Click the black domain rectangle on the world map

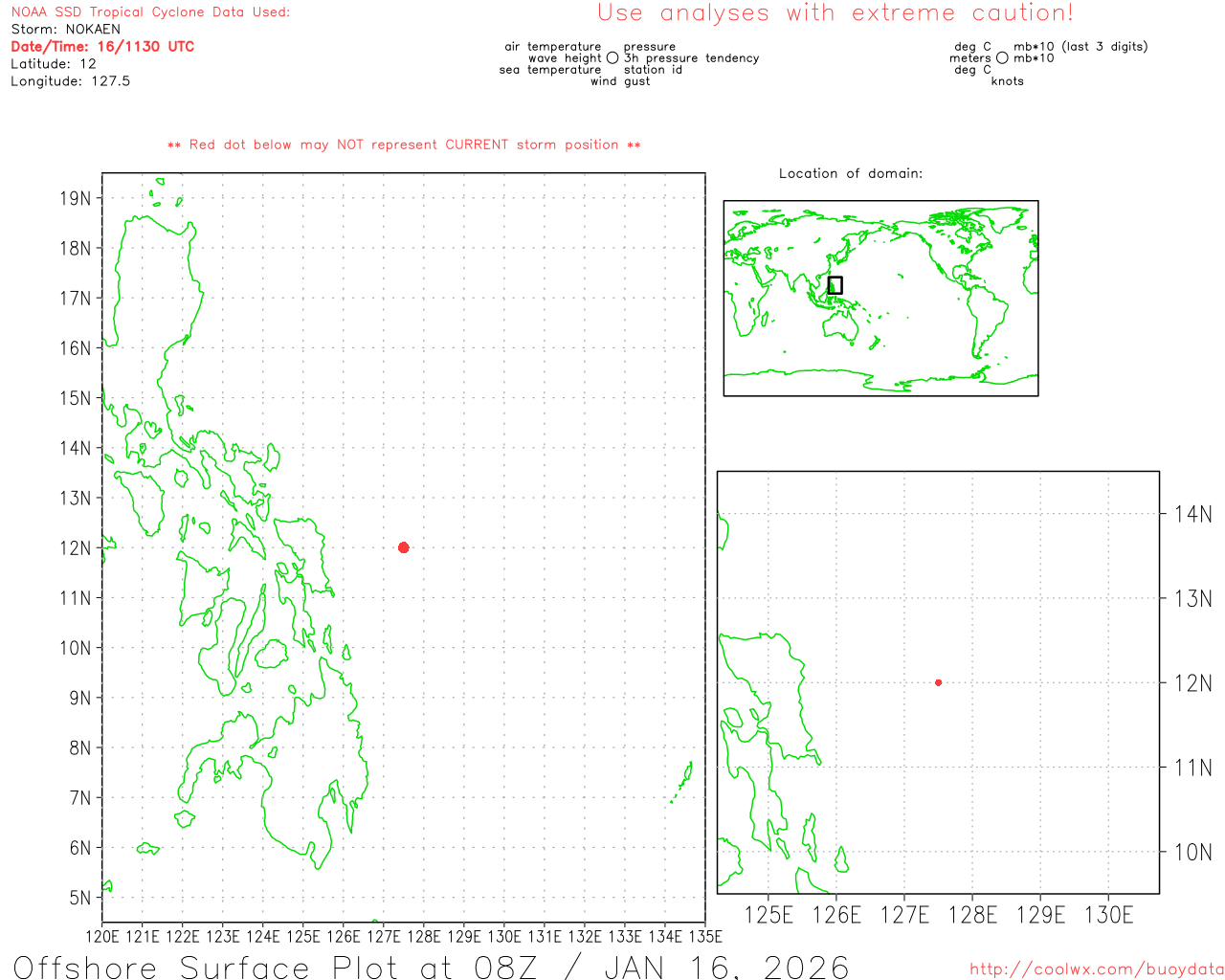coord(835,285)
